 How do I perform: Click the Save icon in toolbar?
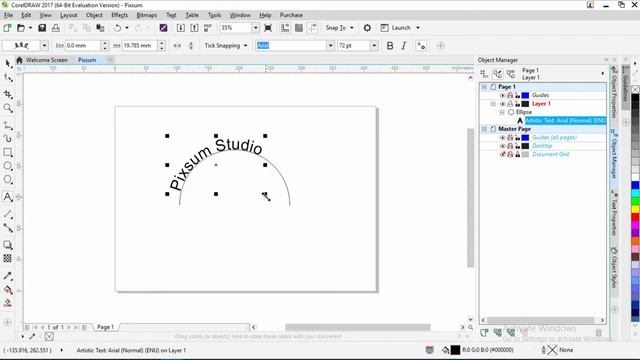[42, 28]
